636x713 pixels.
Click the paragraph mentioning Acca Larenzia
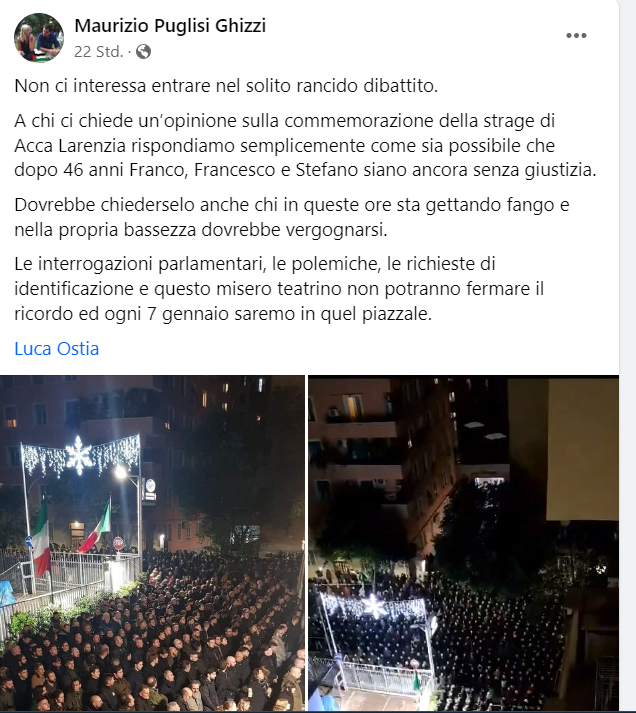[305, 146]
